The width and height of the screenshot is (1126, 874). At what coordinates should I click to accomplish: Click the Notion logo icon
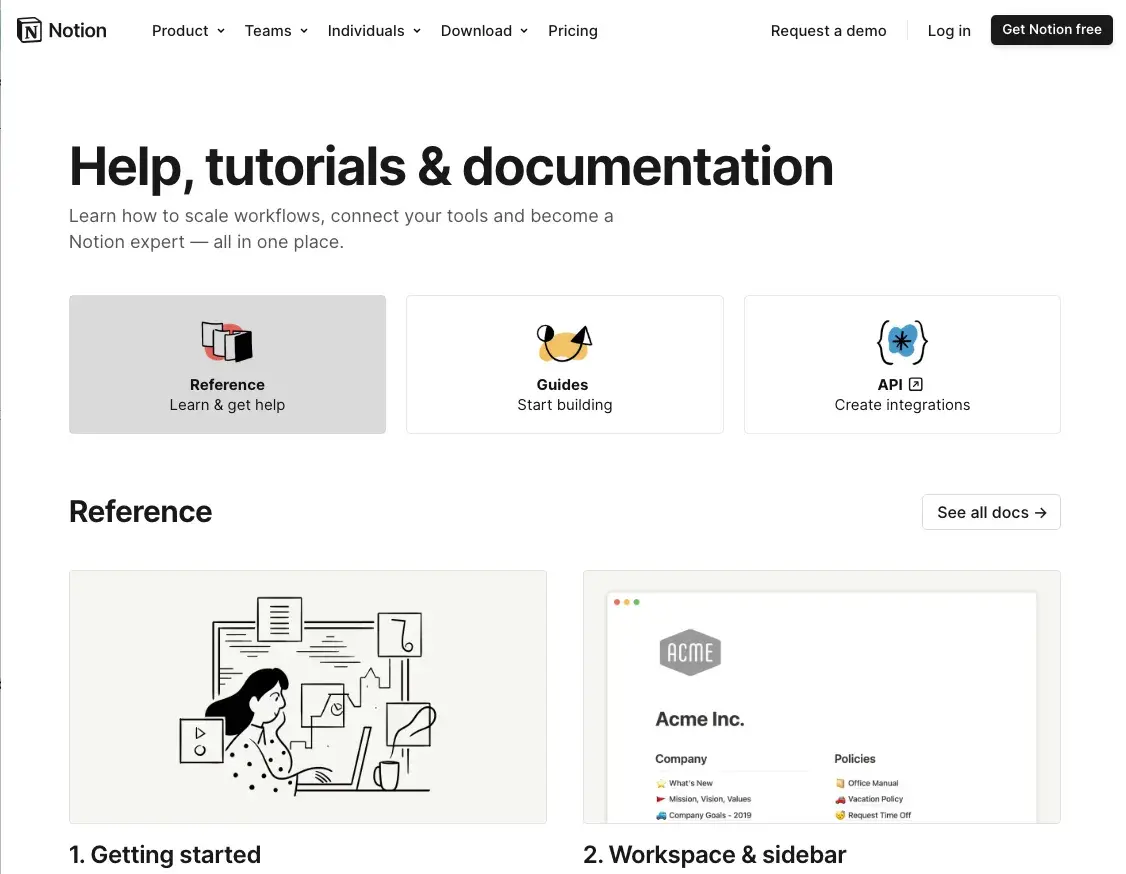point(30,30)
